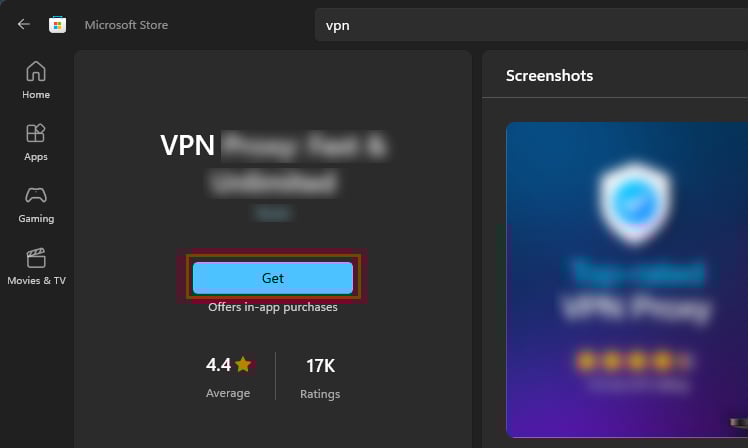Viewport: 750px width, 448px height.
Task: Click the gold star rating icon
Action: [243, 365]
